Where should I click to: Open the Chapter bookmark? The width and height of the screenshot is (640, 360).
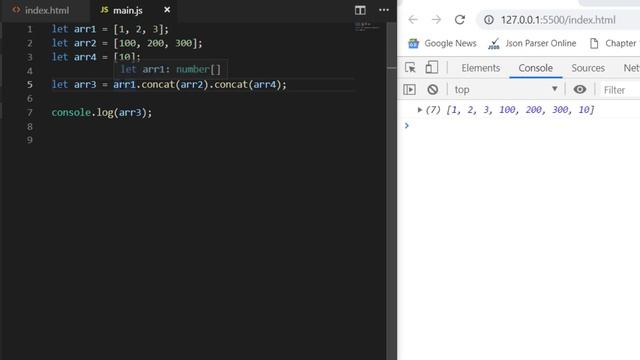click(613, 43)
